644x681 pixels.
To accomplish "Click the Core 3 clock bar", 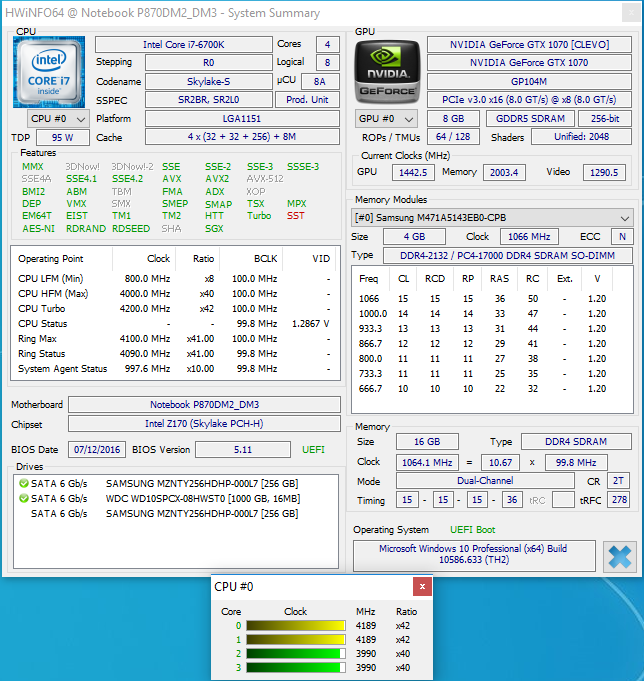I will coord(296,668).
